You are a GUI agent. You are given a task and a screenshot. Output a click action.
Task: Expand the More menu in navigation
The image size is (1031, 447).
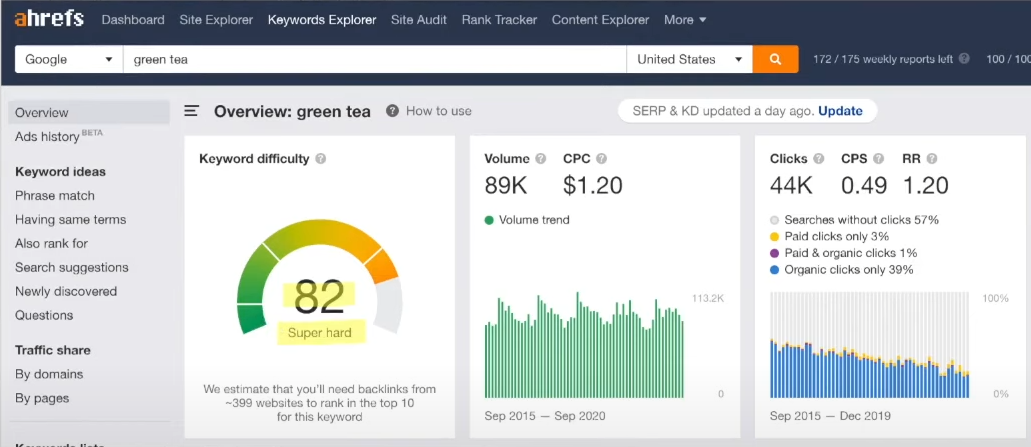(685, 19)
